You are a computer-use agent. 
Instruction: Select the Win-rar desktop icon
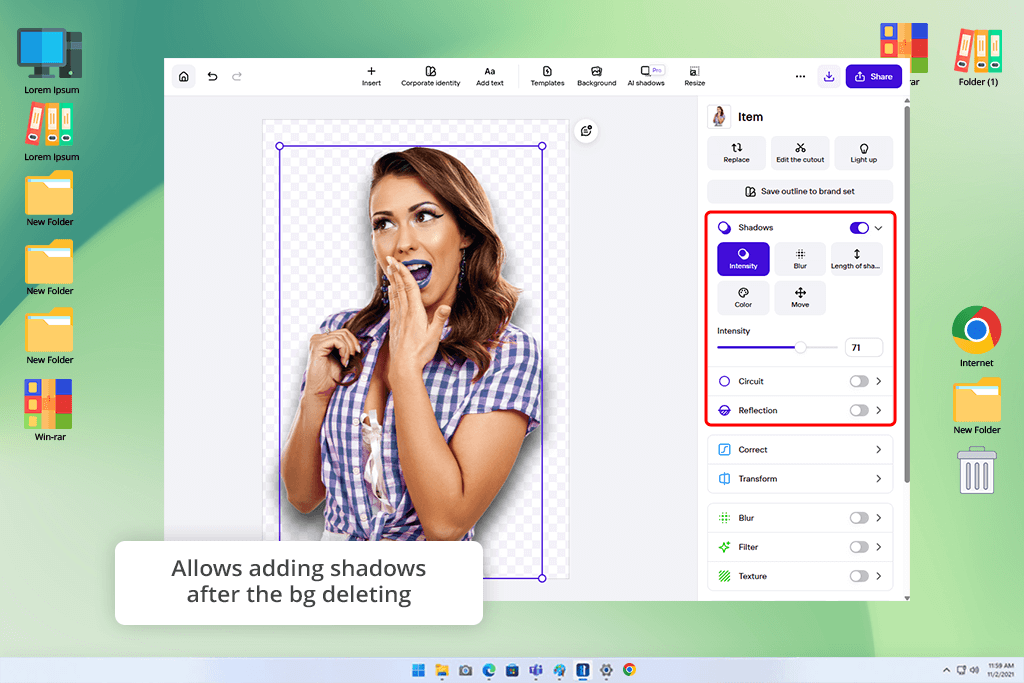click(49, 410)
